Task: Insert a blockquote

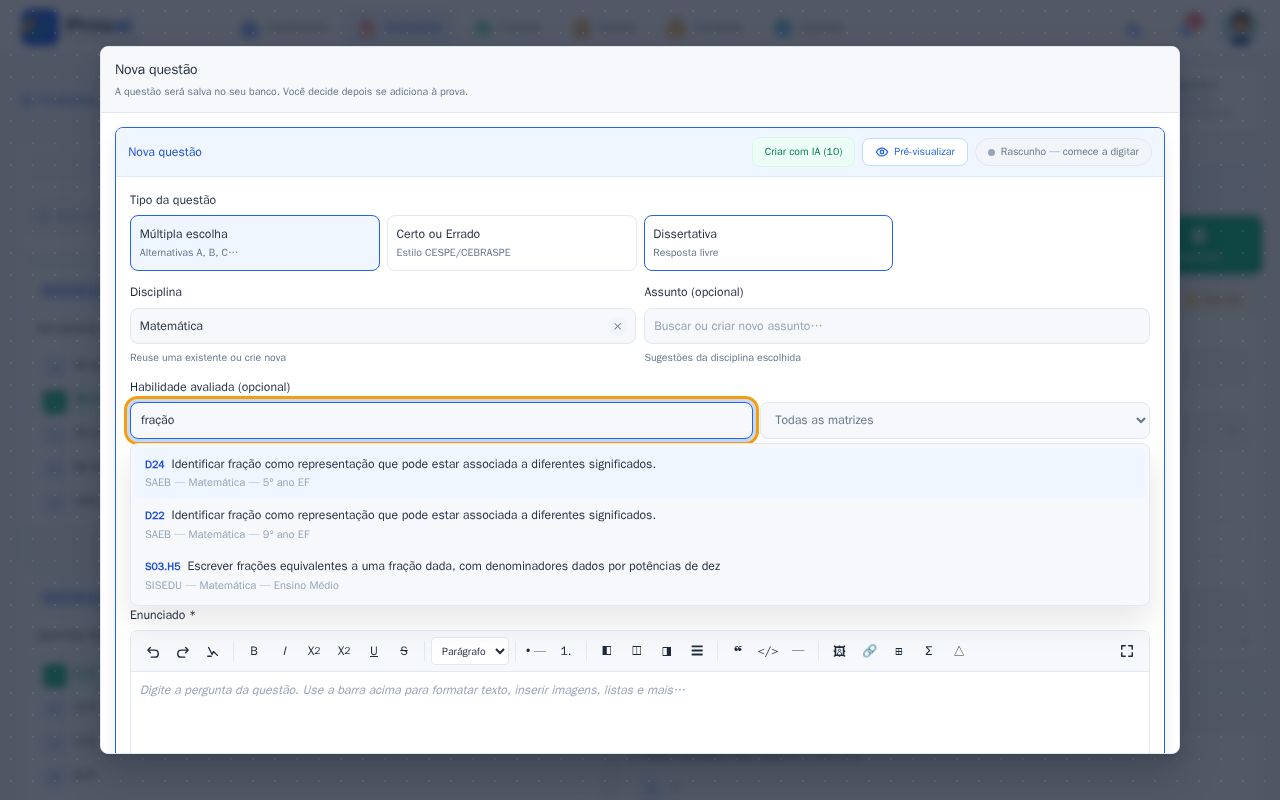Action: 738,651
